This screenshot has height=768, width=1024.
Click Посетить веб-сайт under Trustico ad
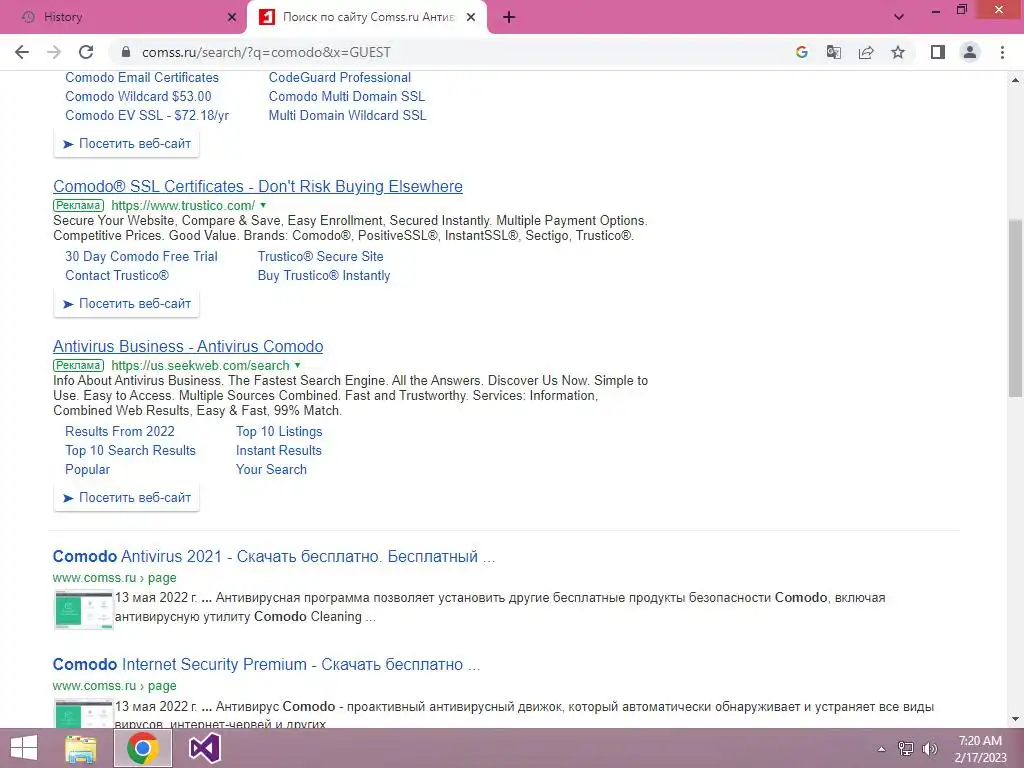click(127, 304)
